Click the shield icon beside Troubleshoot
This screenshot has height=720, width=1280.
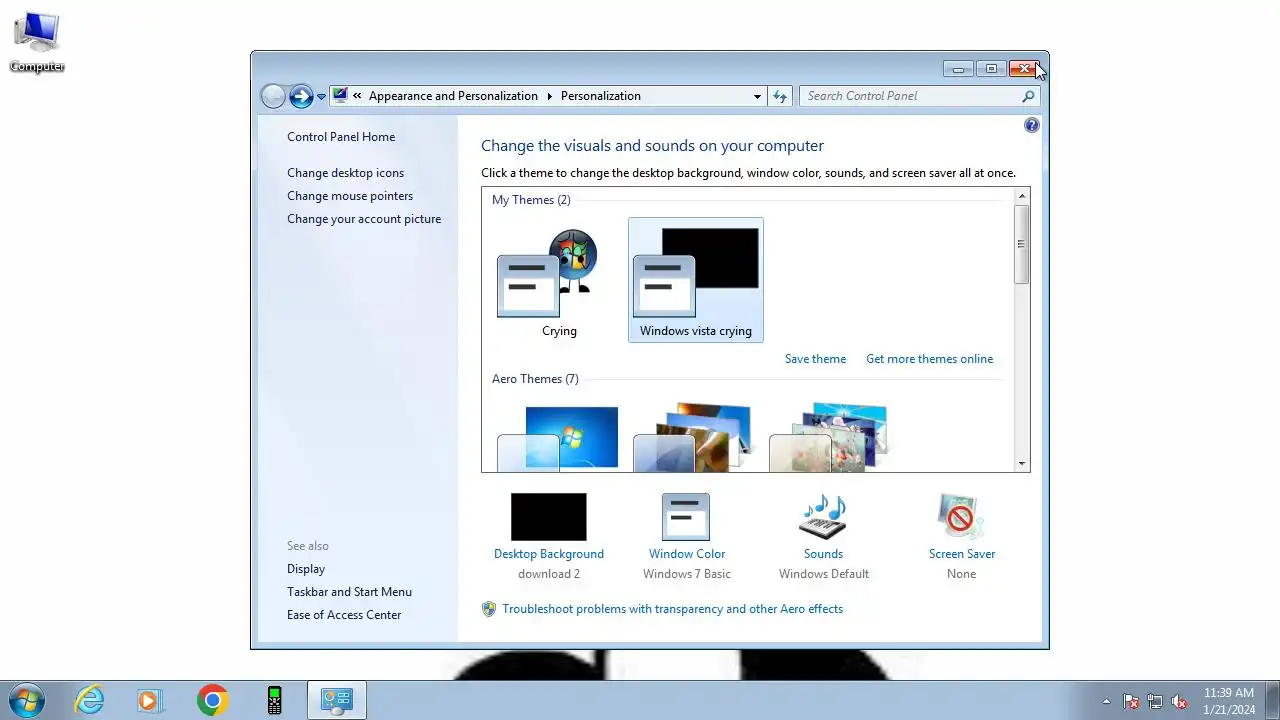click(489, 609)
